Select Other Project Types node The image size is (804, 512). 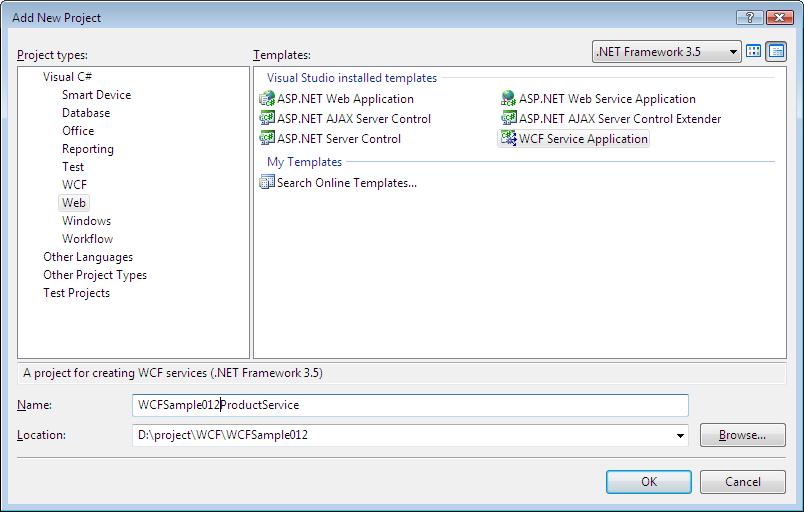click(95, 275)
